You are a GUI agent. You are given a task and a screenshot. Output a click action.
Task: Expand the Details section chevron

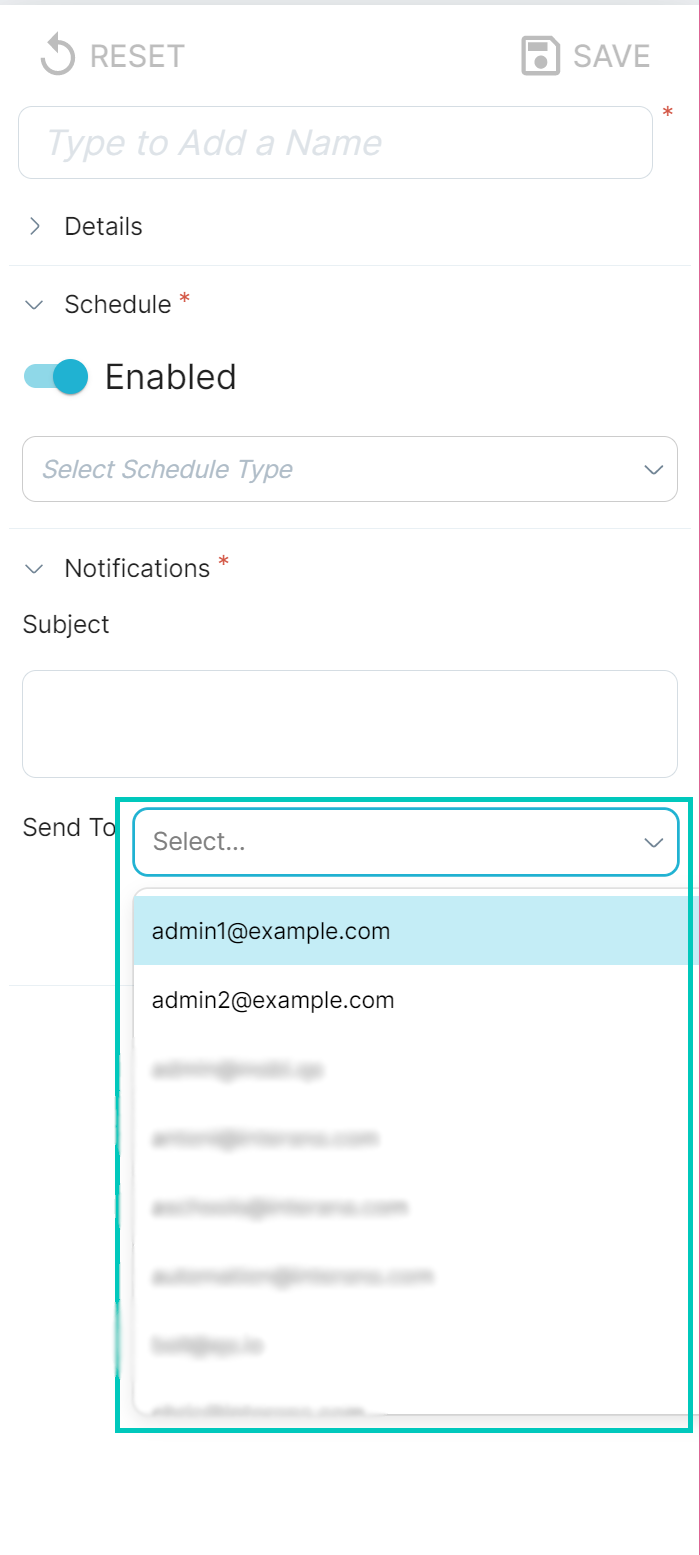click(35, 226)
